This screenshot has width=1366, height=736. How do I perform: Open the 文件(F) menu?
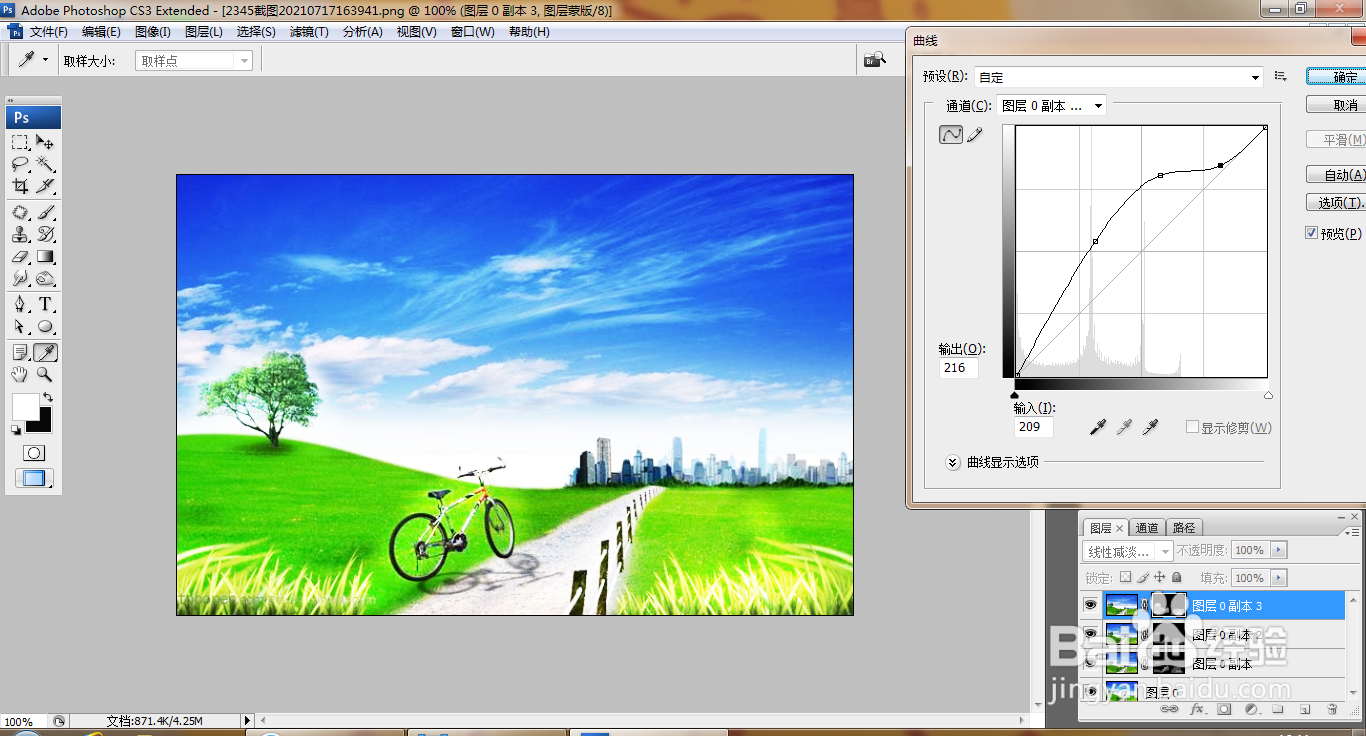(49, 32)
